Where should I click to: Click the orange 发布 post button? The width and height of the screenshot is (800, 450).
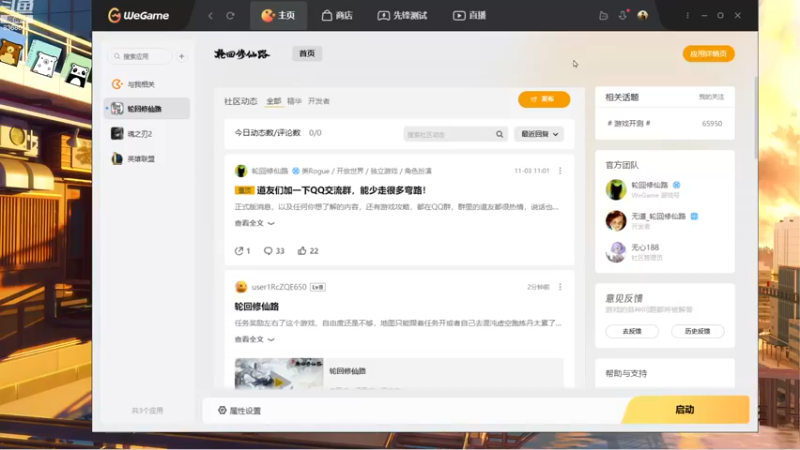544,99
